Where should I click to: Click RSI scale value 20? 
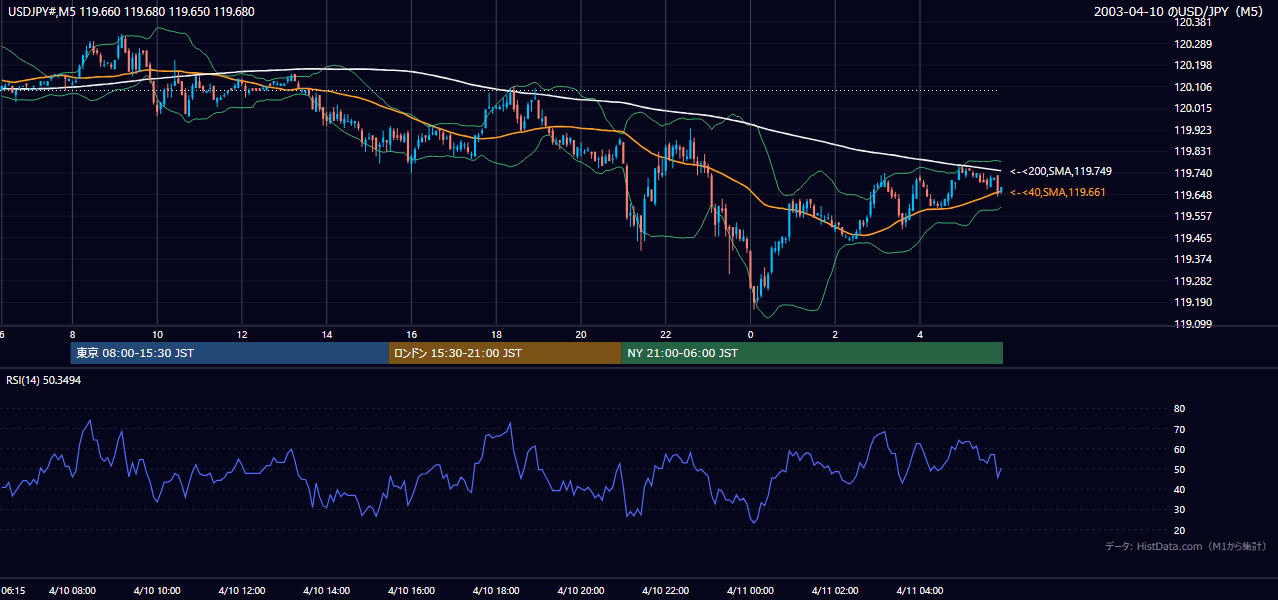click(1179, 530)
